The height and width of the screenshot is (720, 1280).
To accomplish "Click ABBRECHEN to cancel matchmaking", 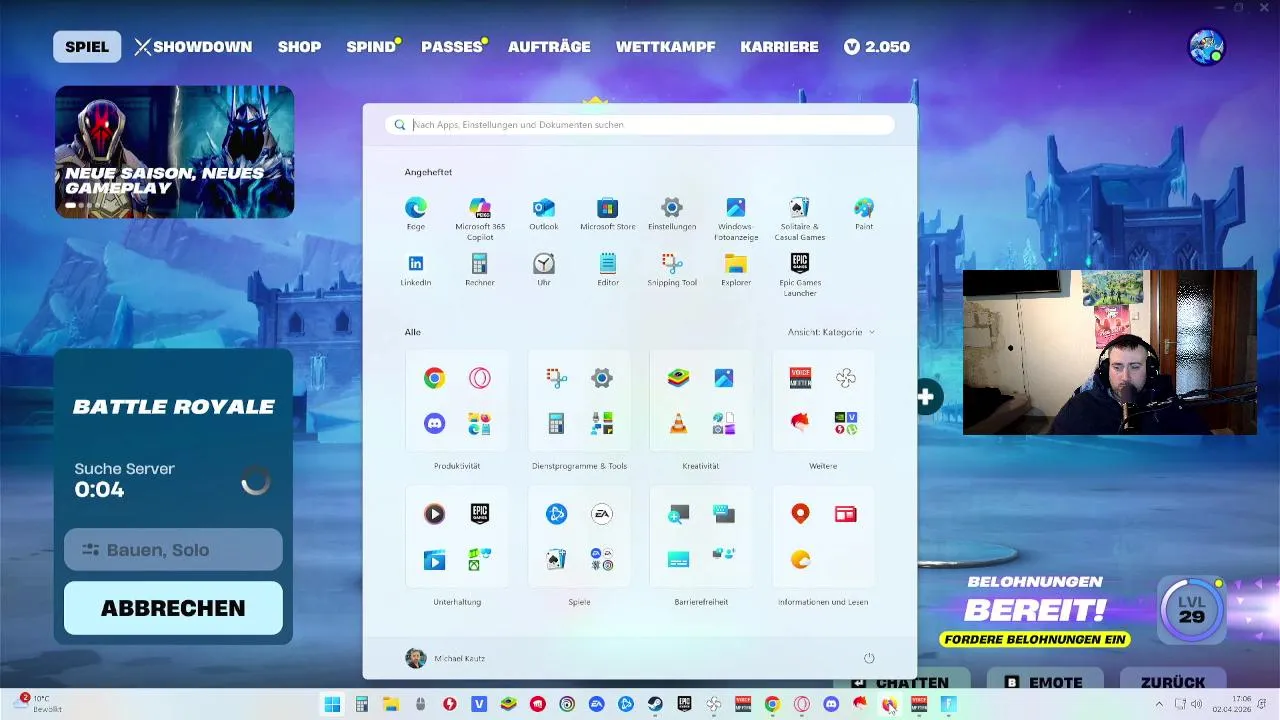I will 173,608.
